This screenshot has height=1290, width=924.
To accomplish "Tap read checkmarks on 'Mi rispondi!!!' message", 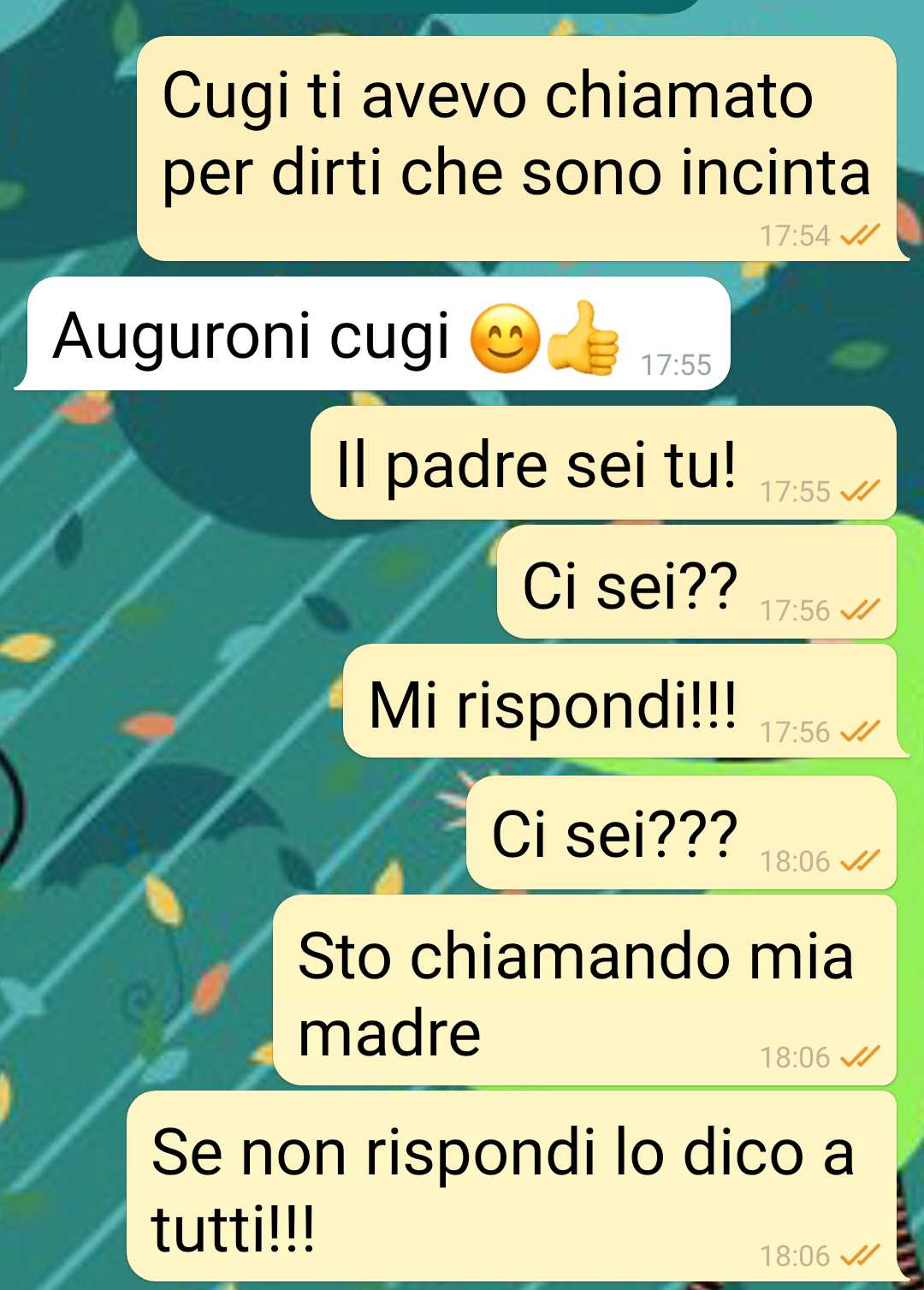I will tap(860, 732).
